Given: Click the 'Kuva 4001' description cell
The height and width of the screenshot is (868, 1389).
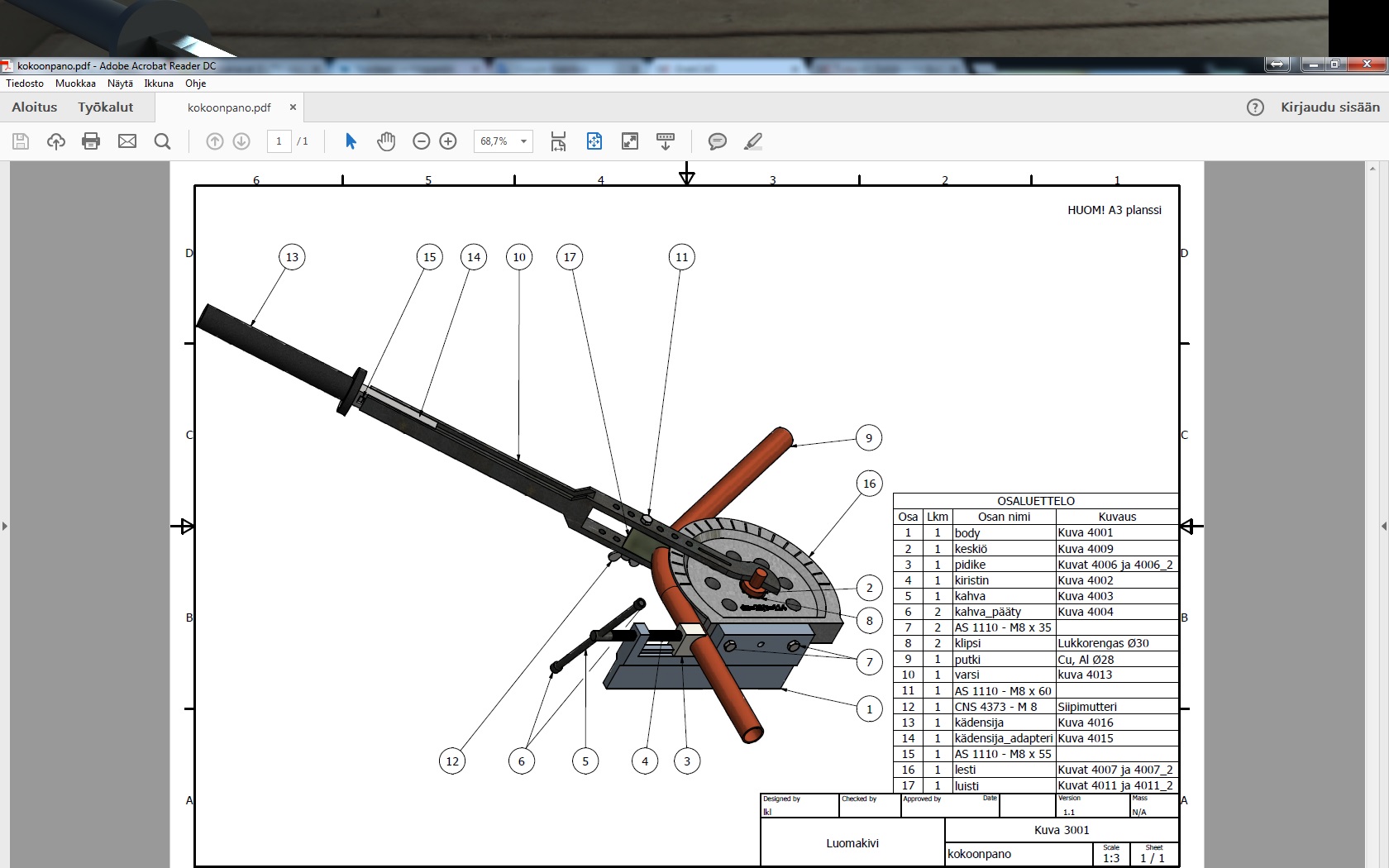Looking at the screenshot, I should click(1117, 533).
